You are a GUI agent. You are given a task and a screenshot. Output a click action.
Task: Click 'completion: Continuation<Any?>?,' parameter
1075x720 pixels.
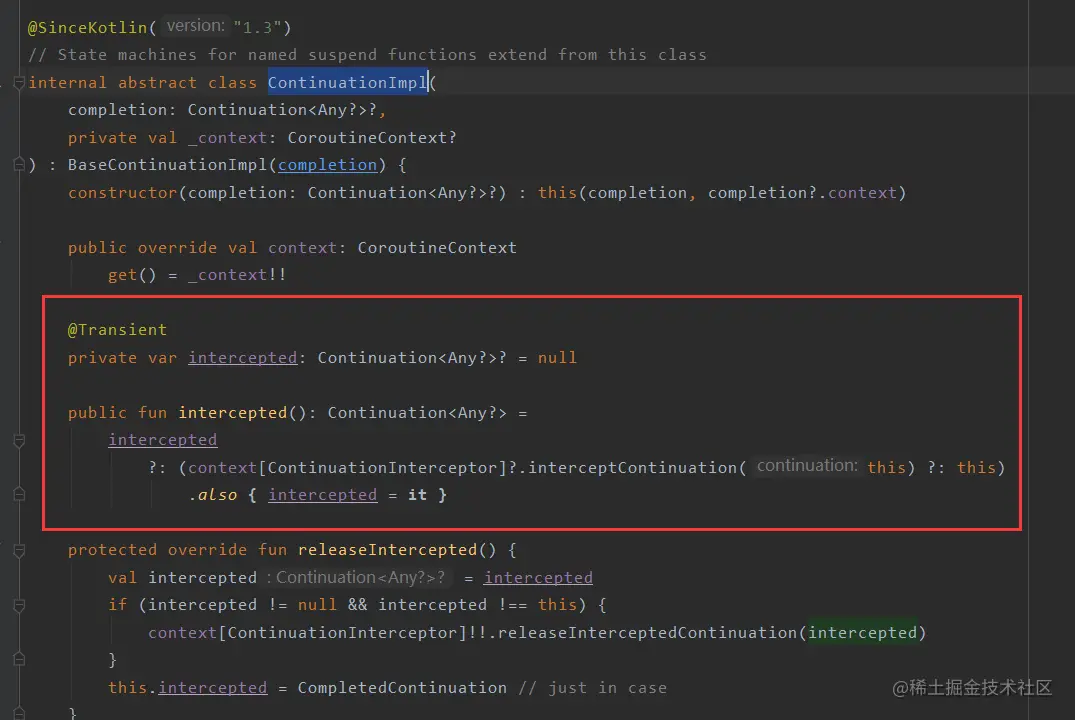point(227,110)
